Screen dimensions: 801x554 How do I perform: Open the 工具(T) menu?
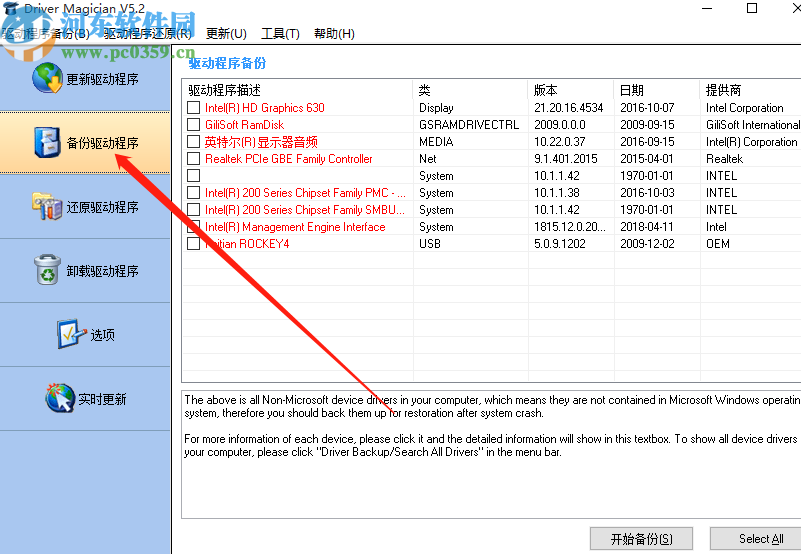(280, 34)
